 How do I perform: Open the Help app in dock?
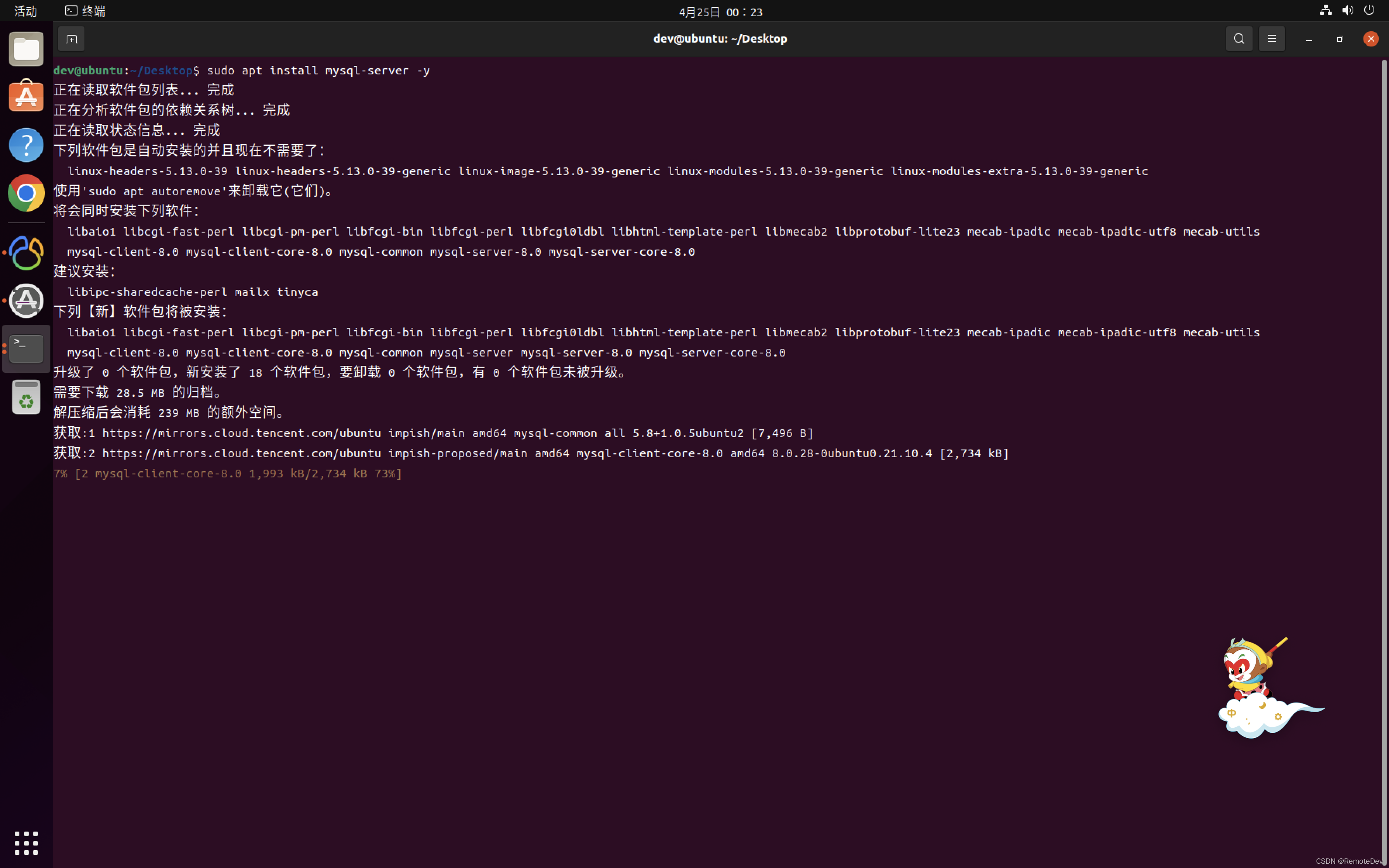point(26,145)
